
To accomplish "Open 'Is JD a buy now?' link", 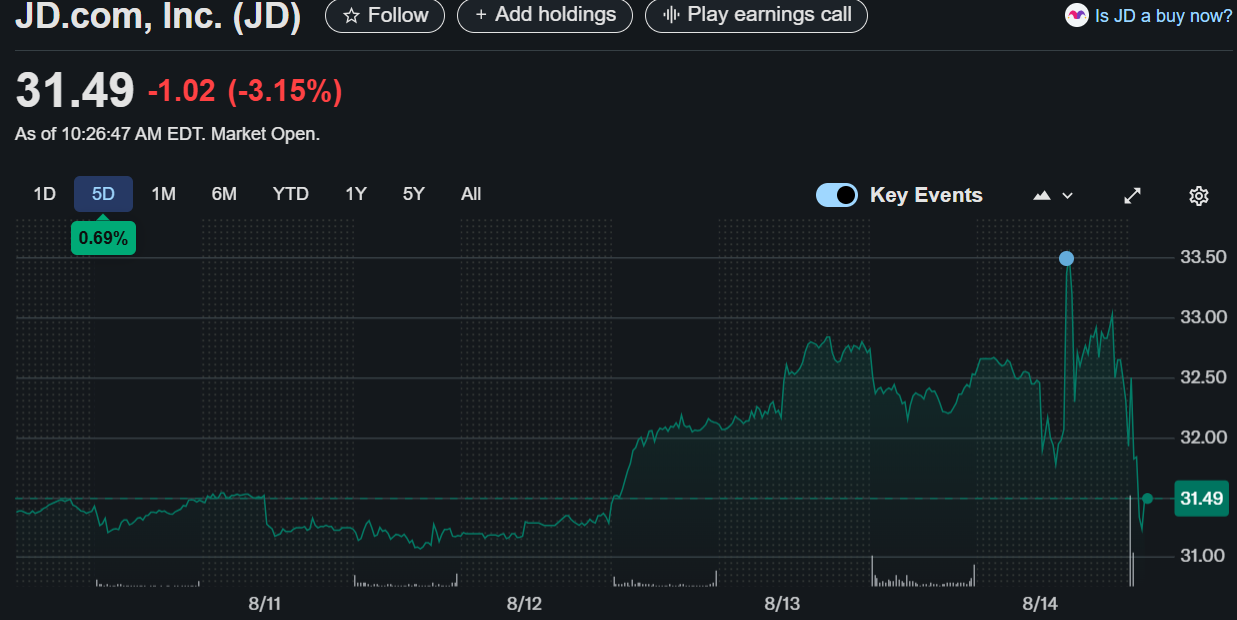I will (1164, 16).
